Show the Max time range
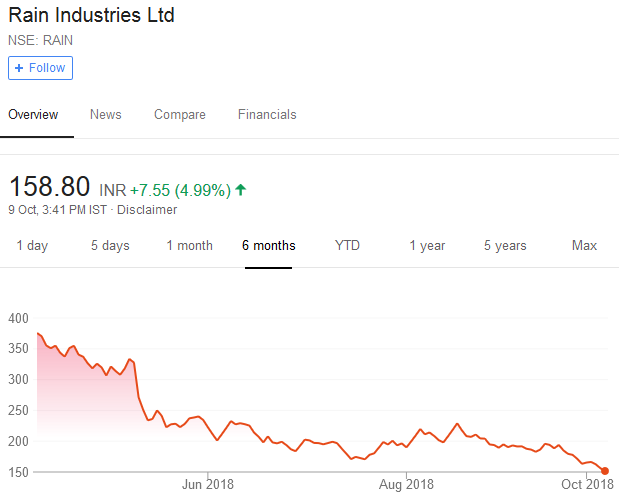 point(584,246)
